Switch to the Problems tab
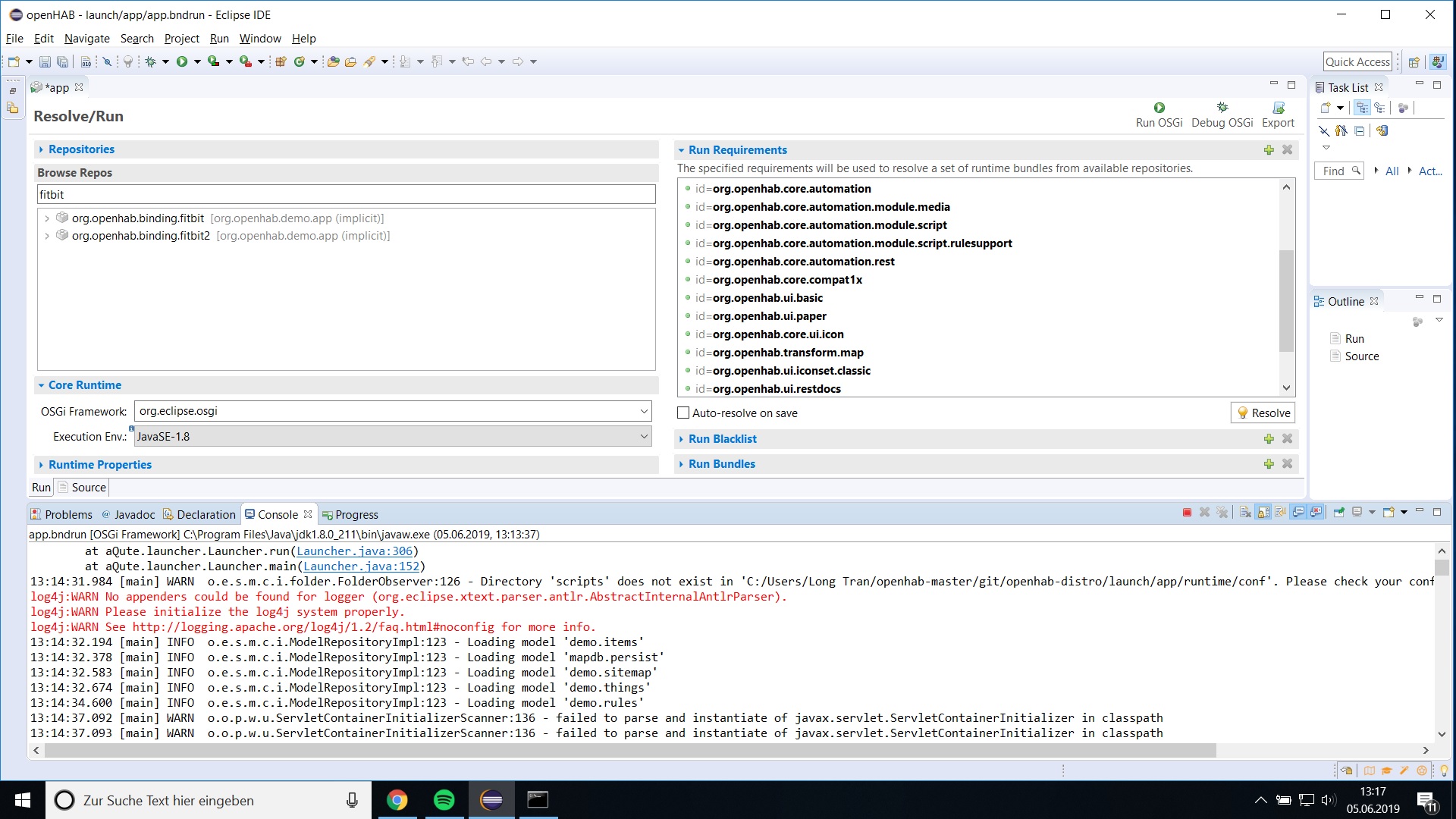The image size is (1456, 819). [x=68, y=514]
